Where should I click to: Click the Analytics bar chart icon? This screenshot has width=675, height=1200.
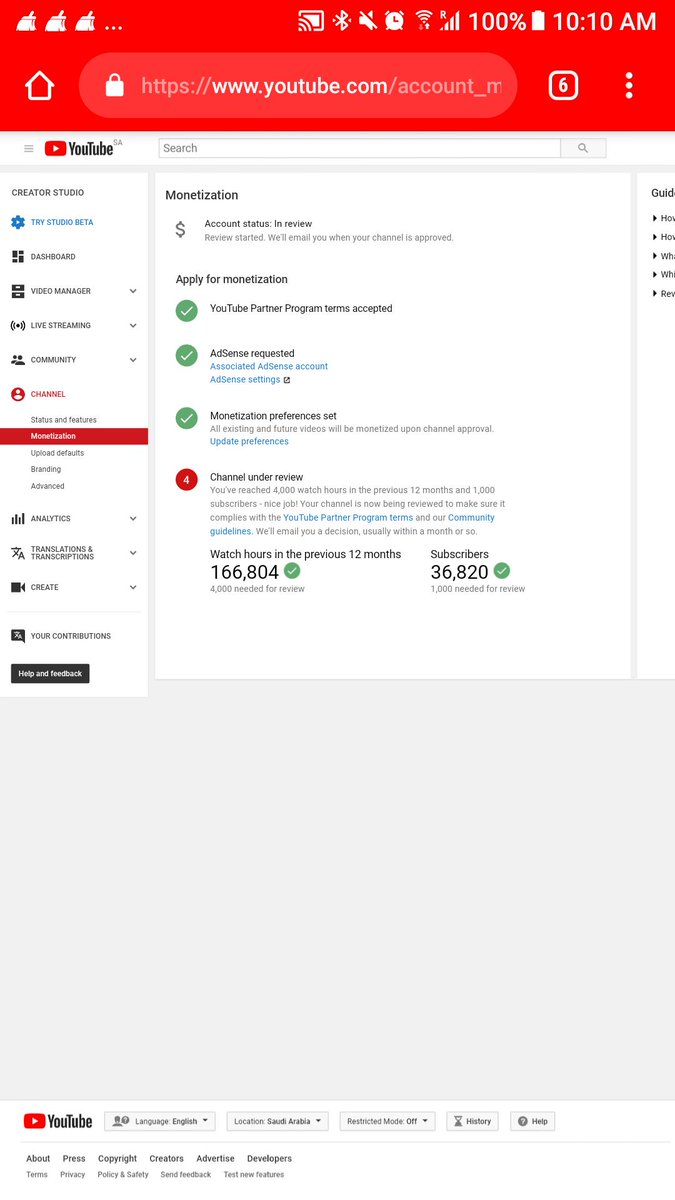coord(18,519)
